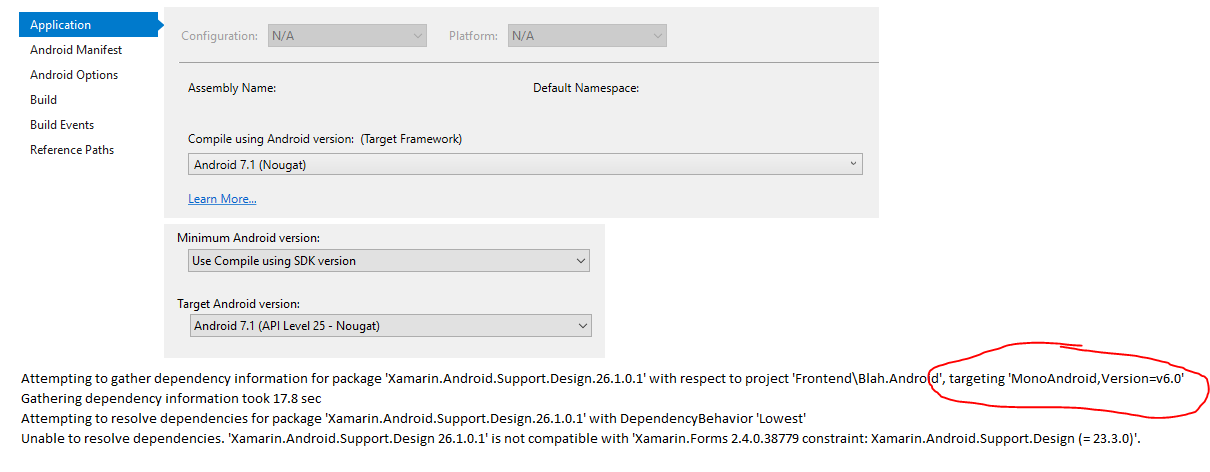Click the Configuration dropdown arrow
The height and width of the screenshot is (472, 1210).
coord(417,36)
